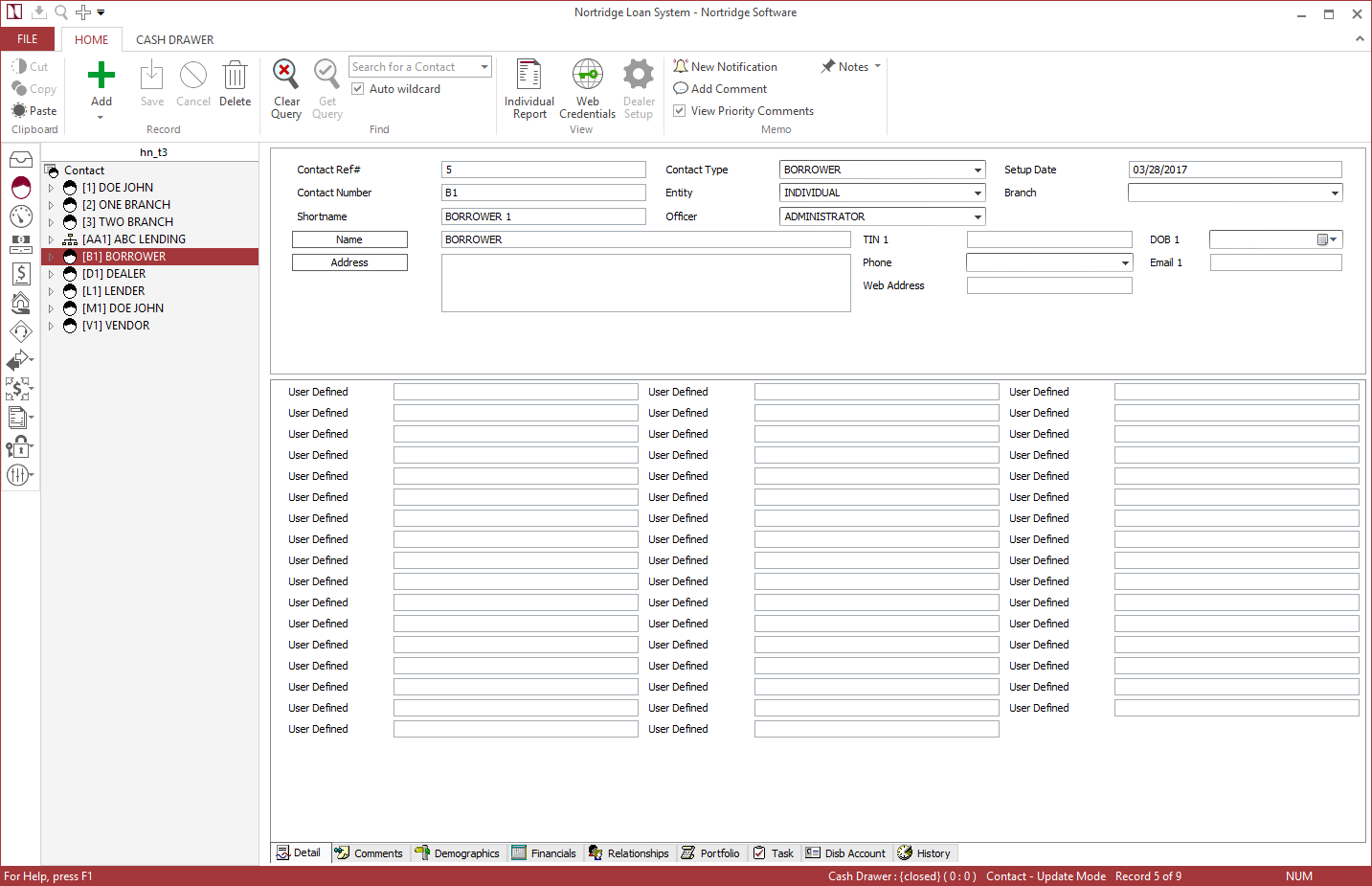
Task: Select the Contact face sidebar icon
Action: pos(21,187)
